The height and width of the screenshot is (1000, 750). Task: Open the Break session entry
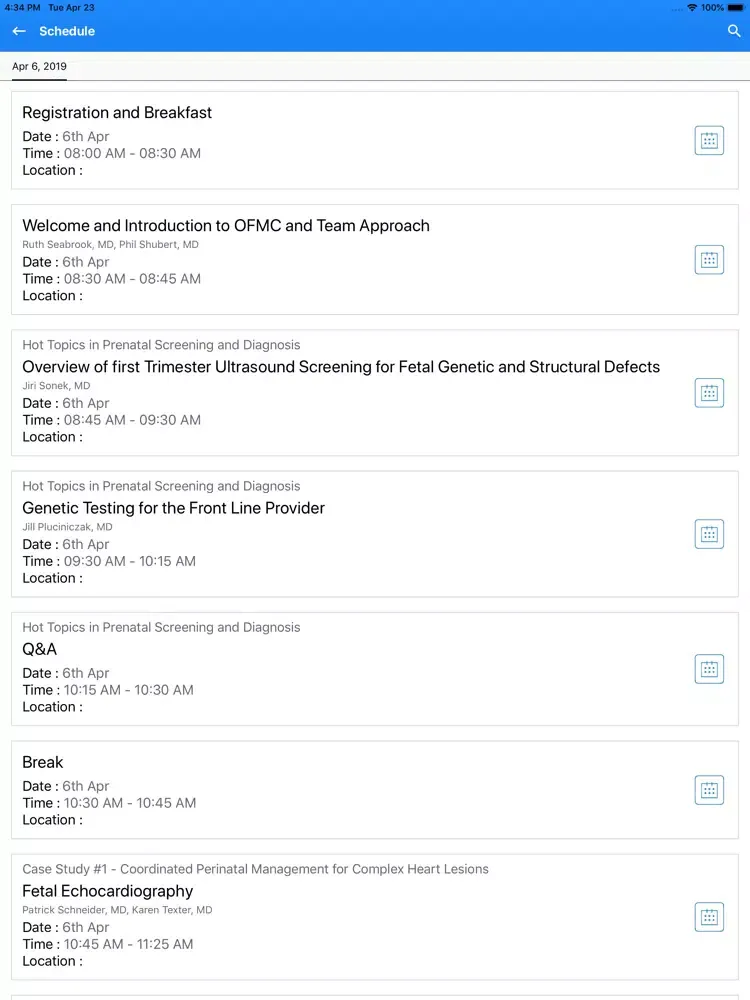coord(43,762)
